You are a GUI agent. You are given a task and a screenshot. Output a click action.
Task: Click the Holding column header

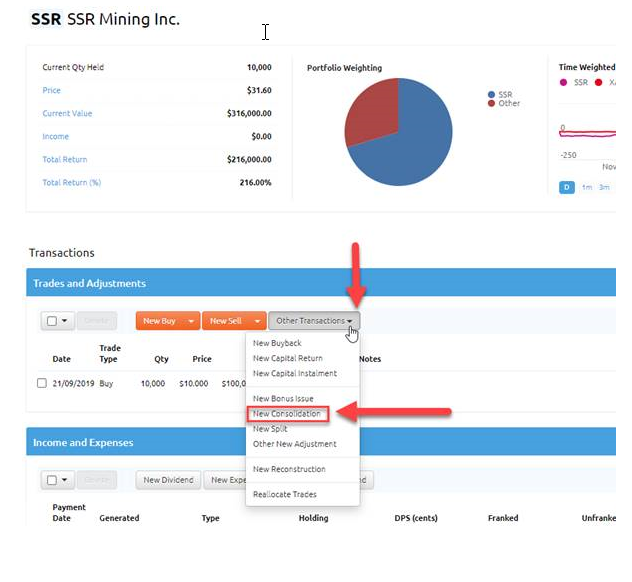point(314,518)
